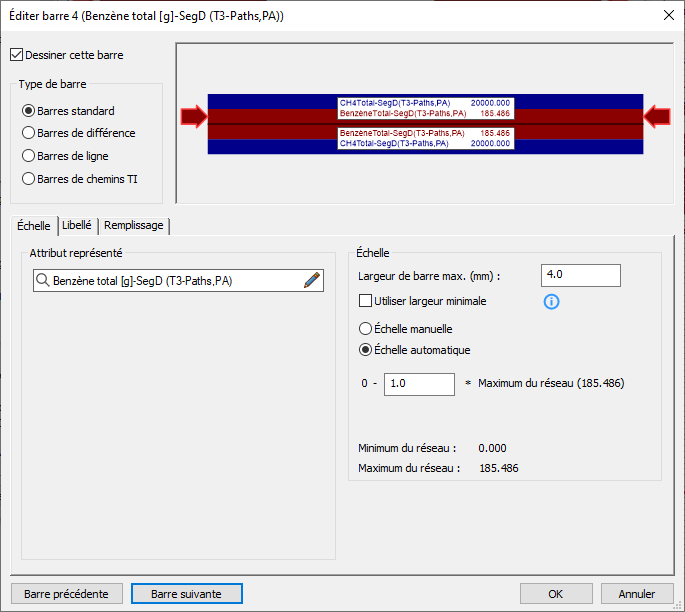Image resolution: width=685 pixels, height=612 pixels.
Task: Close the Éditer barre 4 dialog
Action: (x=668, y=15)
